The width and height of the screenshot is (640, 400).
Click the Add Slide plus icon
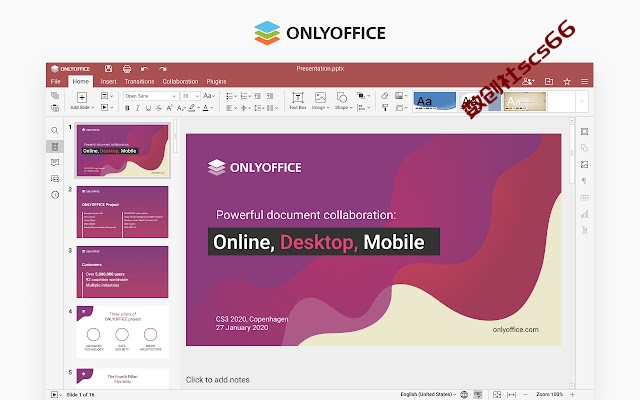click(82, 97)
